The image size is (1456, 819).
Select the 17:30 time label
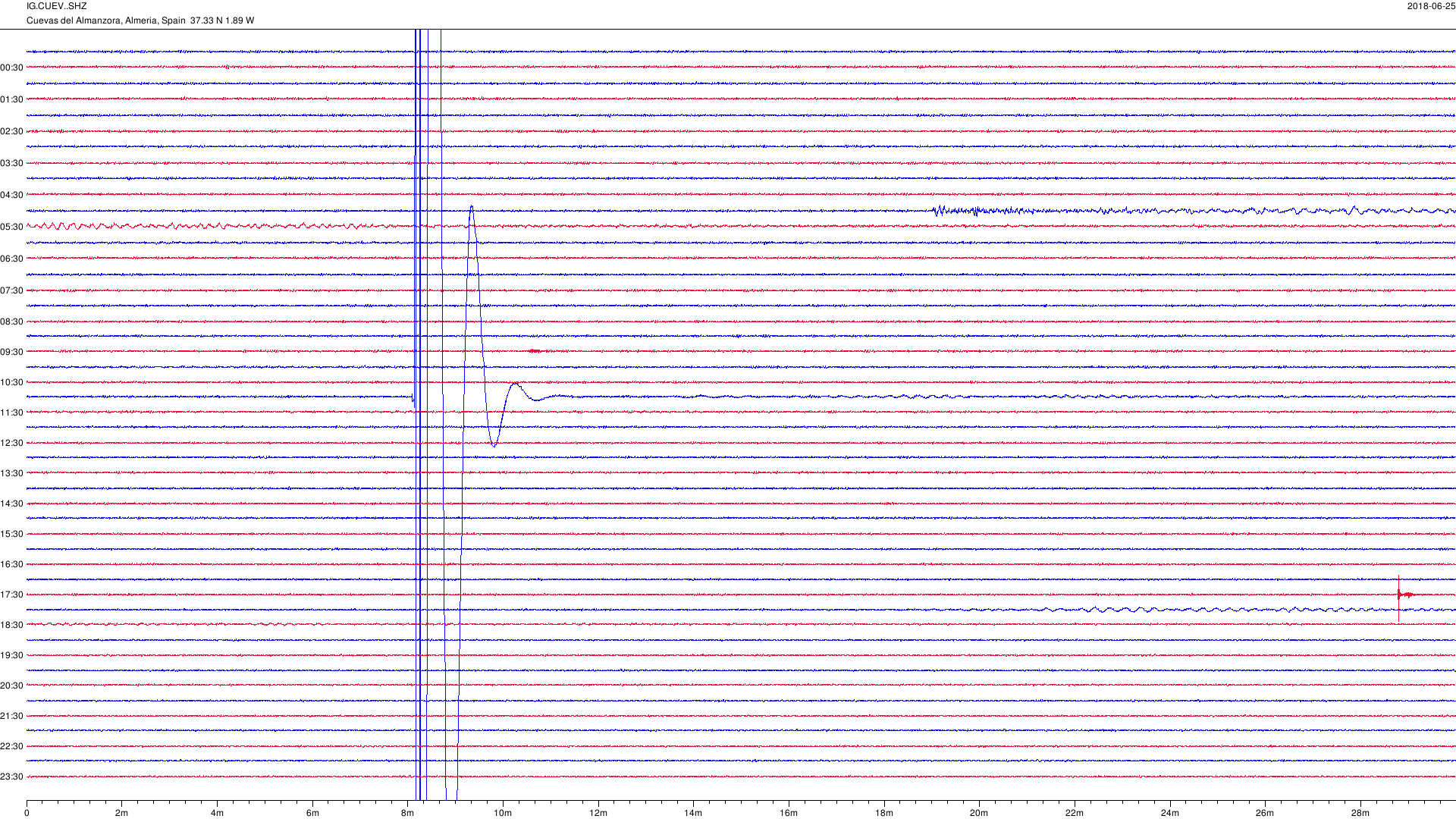click(11, 595)
